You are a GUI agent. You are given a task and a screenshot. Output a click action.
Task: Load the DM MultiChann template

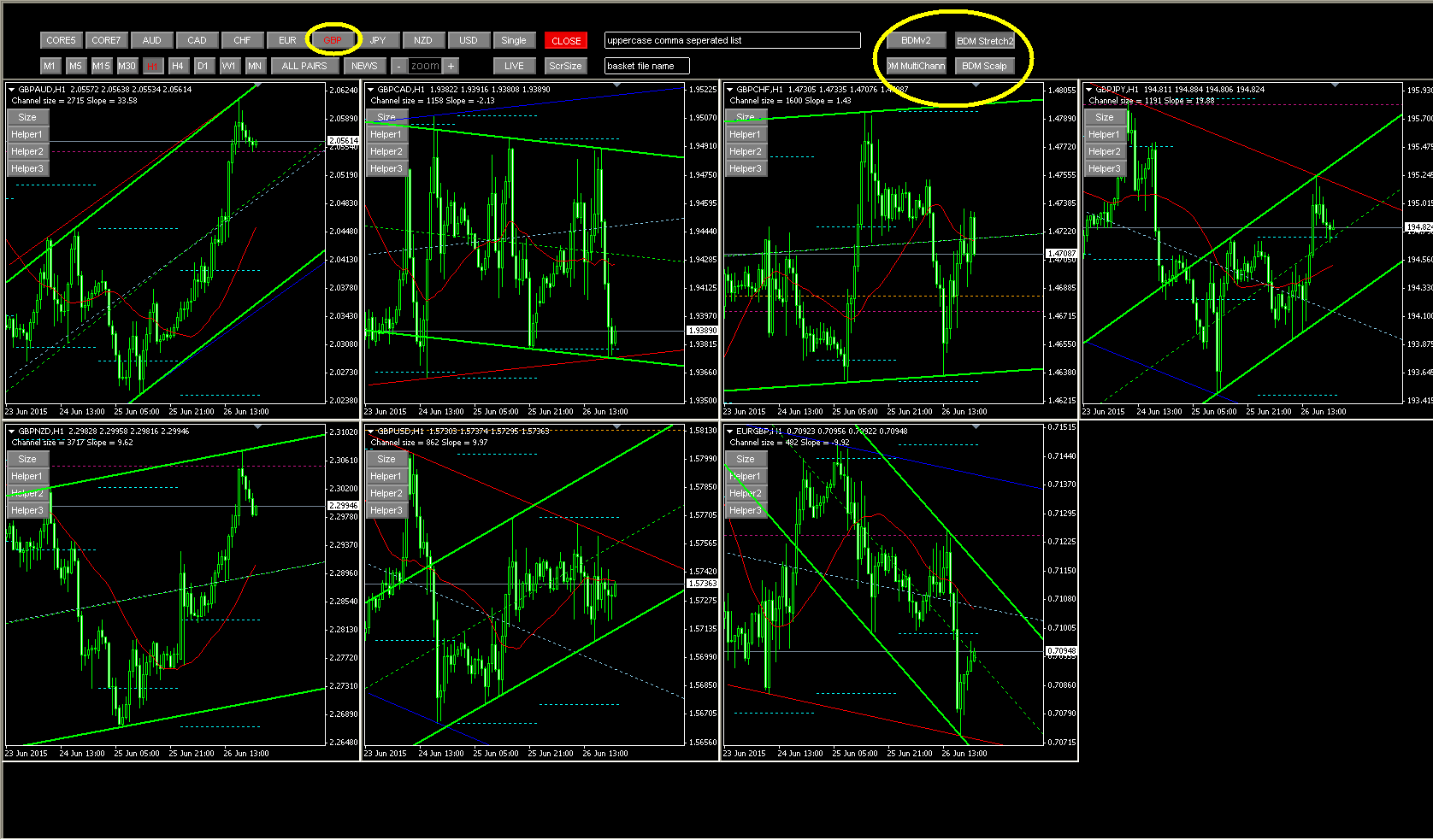tap(916, 66)
